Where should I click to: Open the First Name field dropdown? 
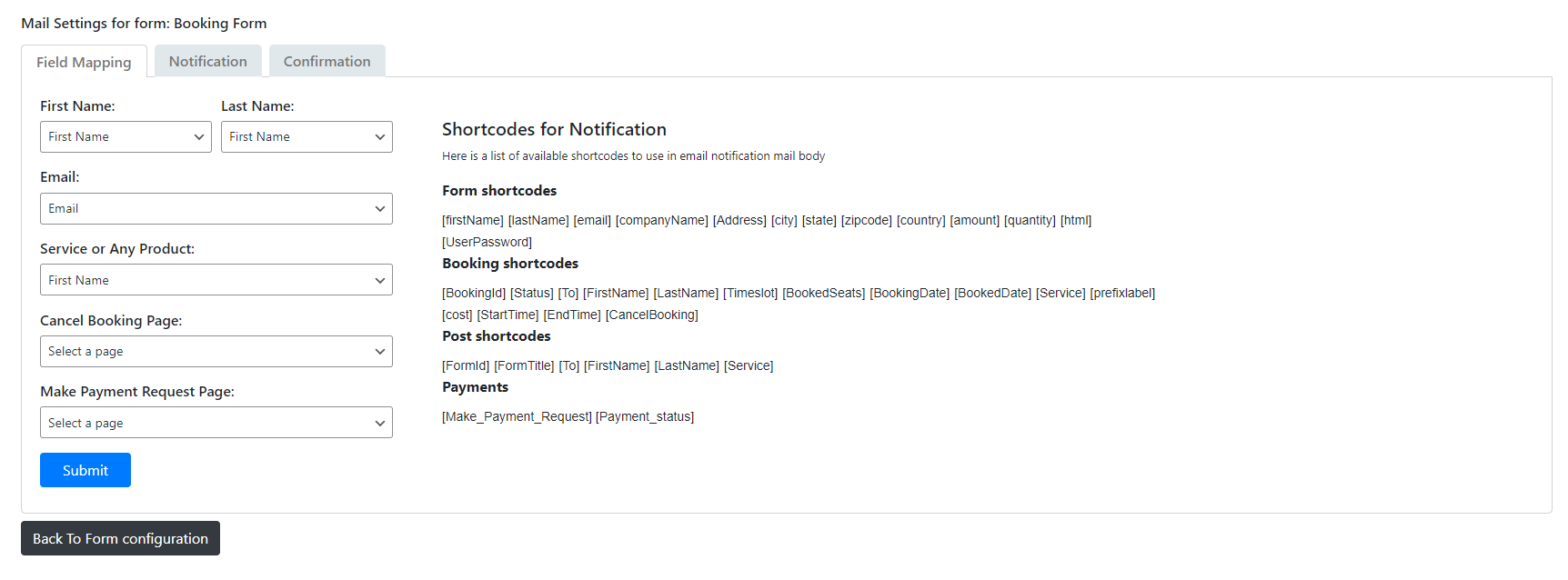(x=126, y=137)
